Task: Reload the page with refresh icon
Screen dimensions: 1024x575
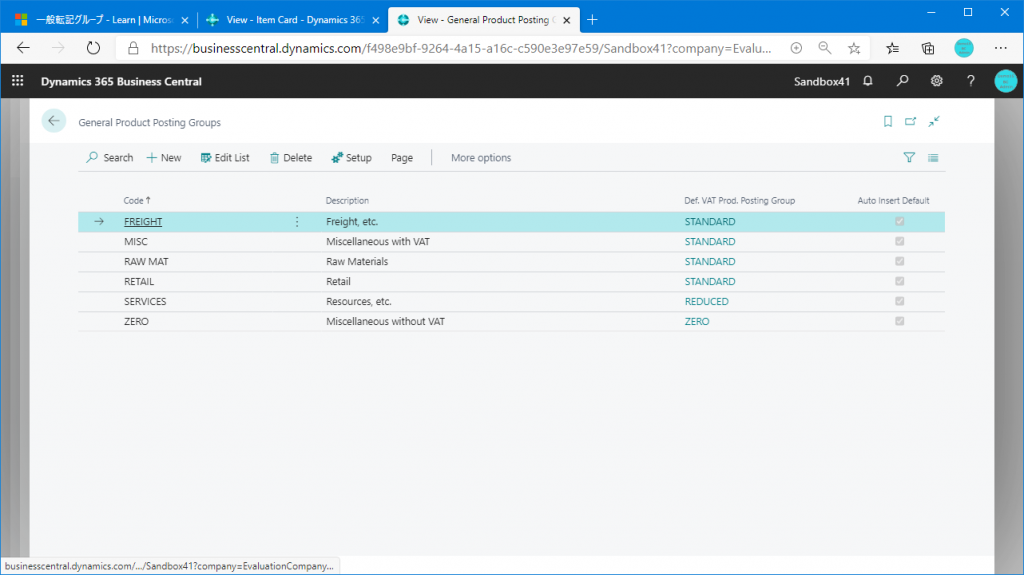Action: point(93,48)
